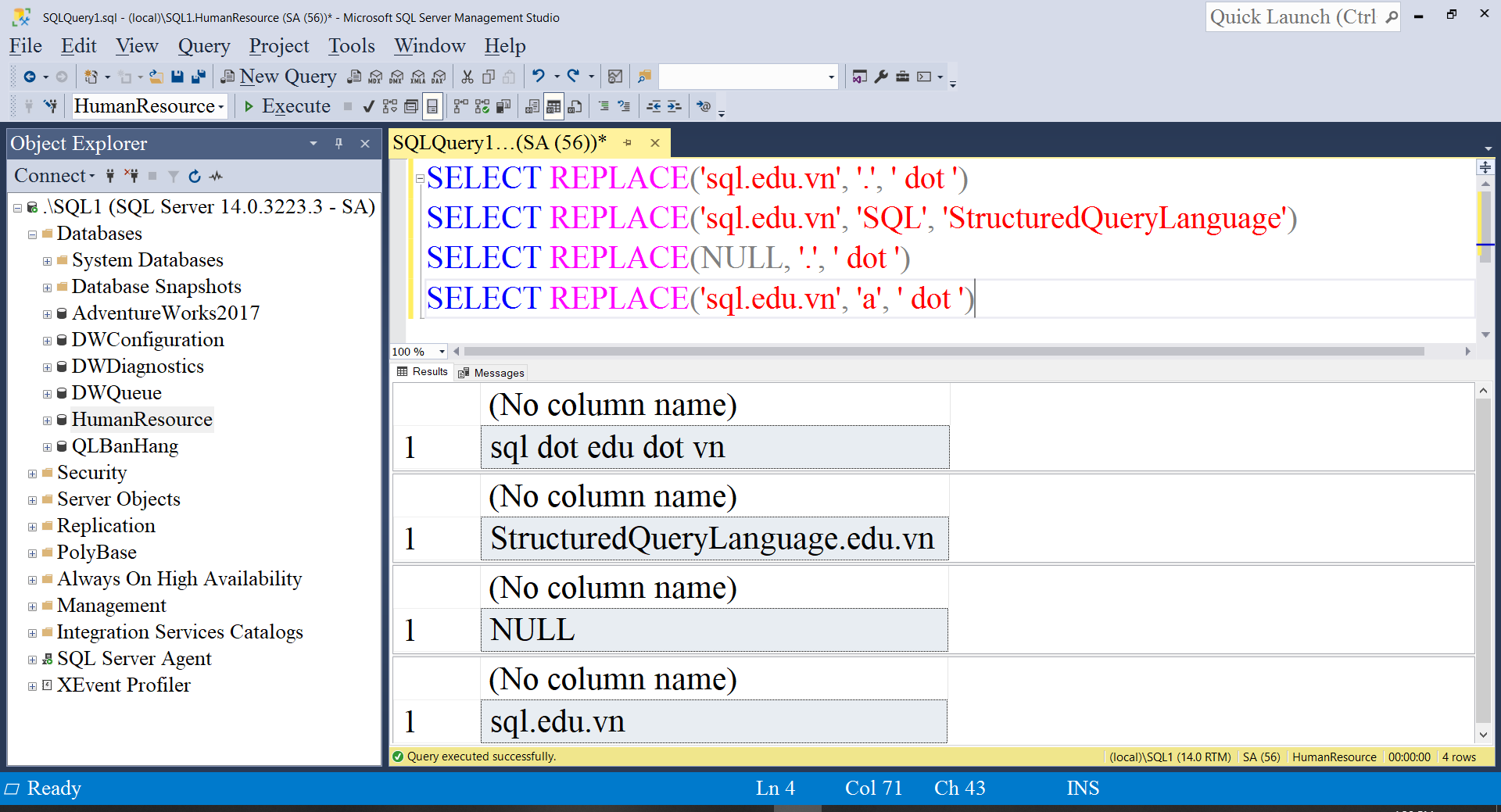Click the Activity Monitor toolbar icon
Screen dimensions: 1501x812
point(615,77)
